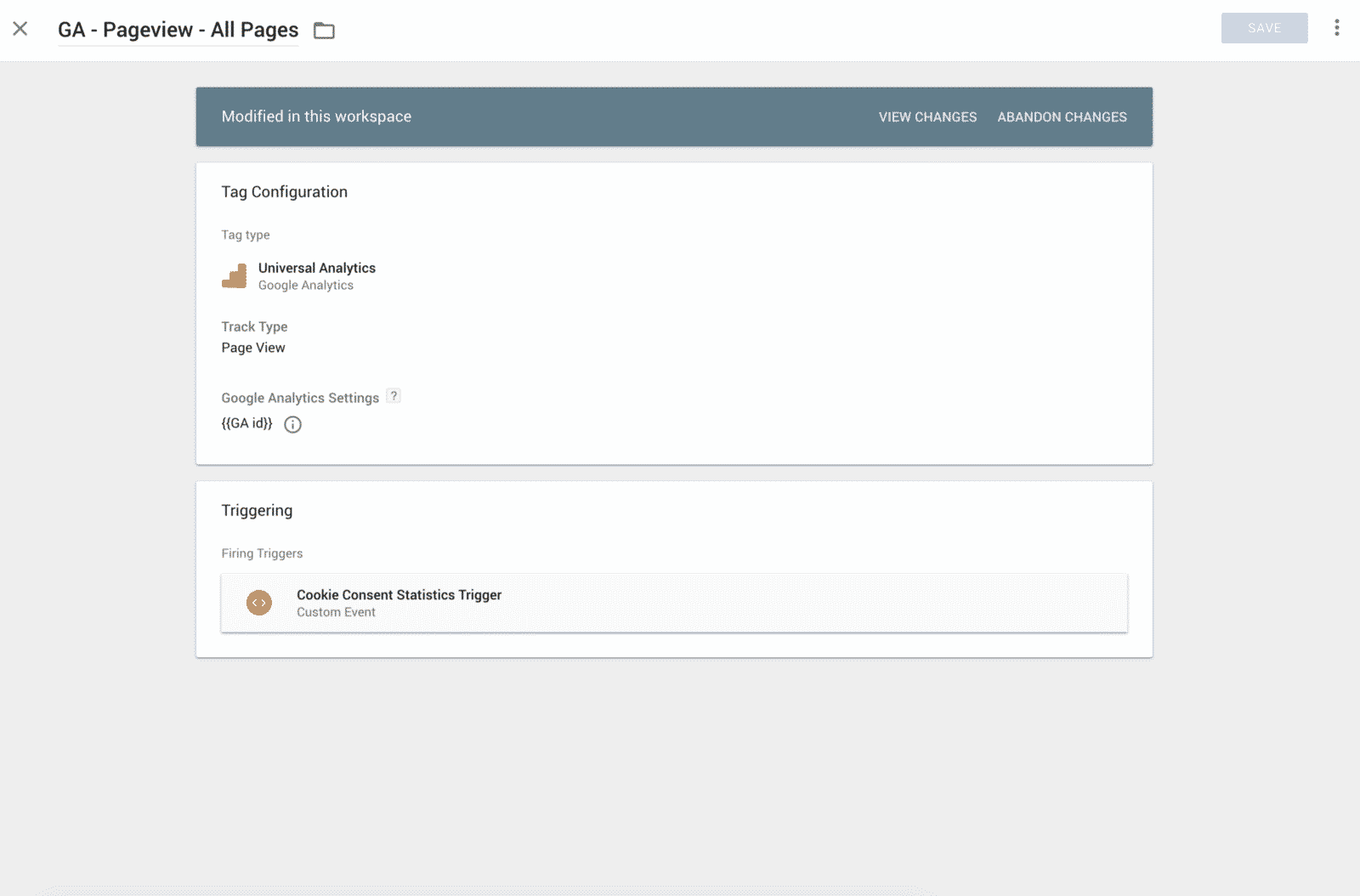Click the Tag type label

tap(246, 235)
